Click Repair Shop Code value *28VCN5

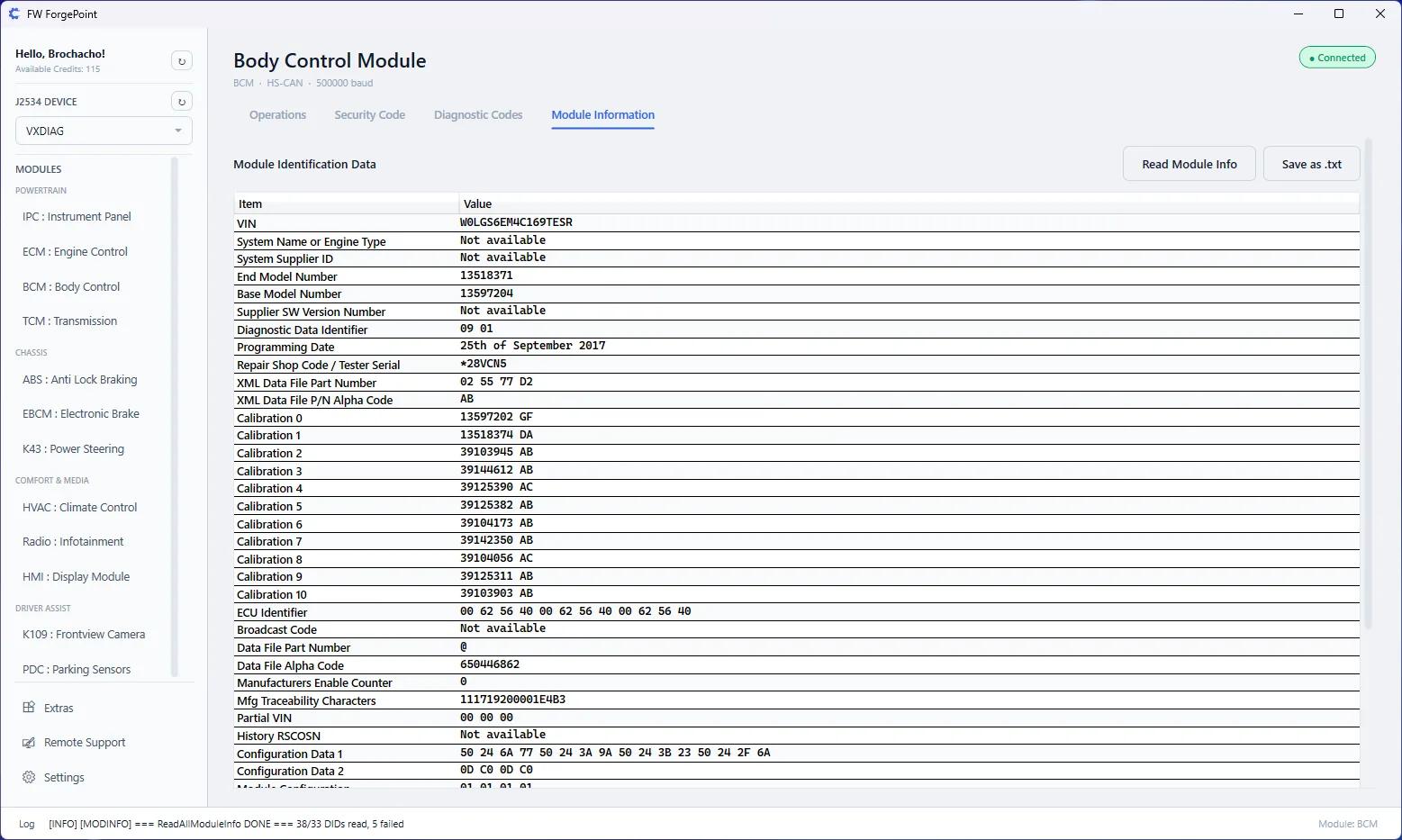coord(484,364)
